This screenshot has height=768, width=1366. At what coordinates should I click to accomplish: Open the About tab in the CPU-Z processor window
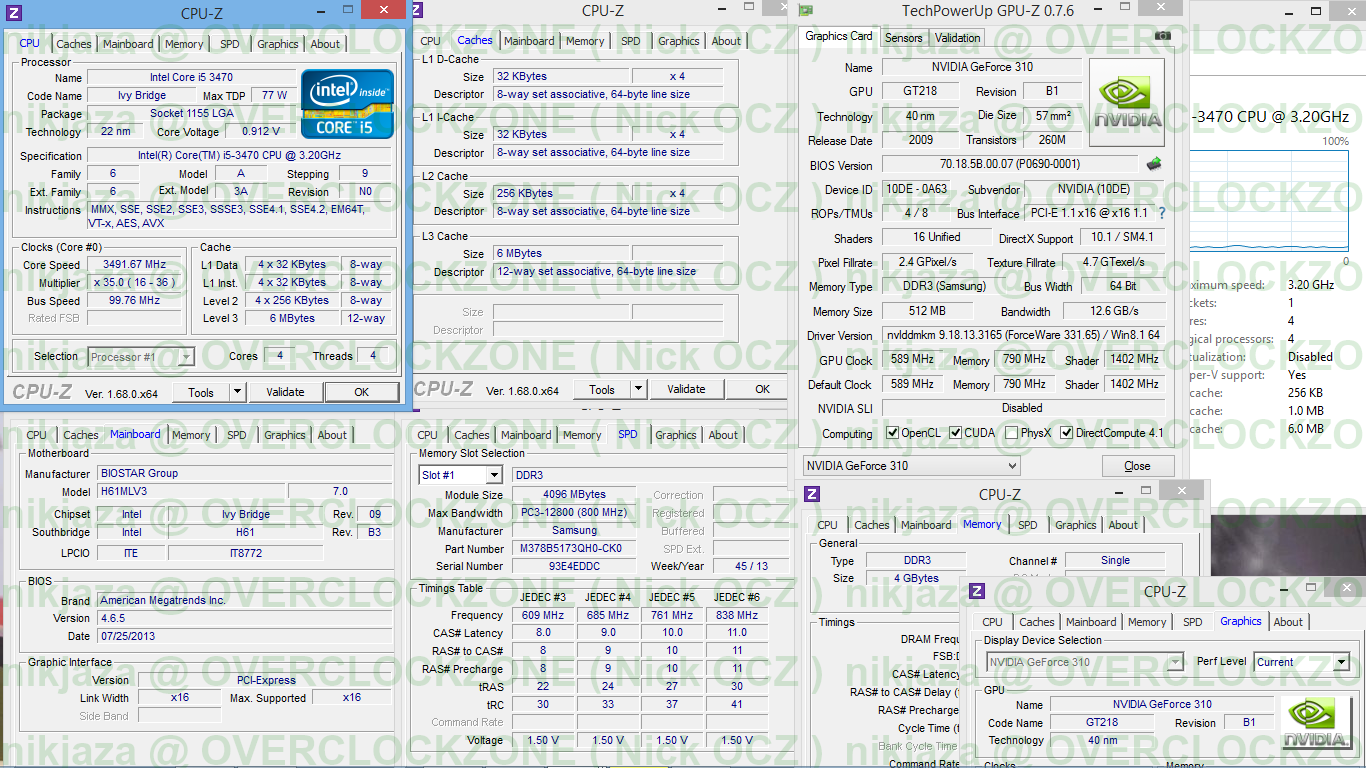pyautogui.click(x=325, y=44)
